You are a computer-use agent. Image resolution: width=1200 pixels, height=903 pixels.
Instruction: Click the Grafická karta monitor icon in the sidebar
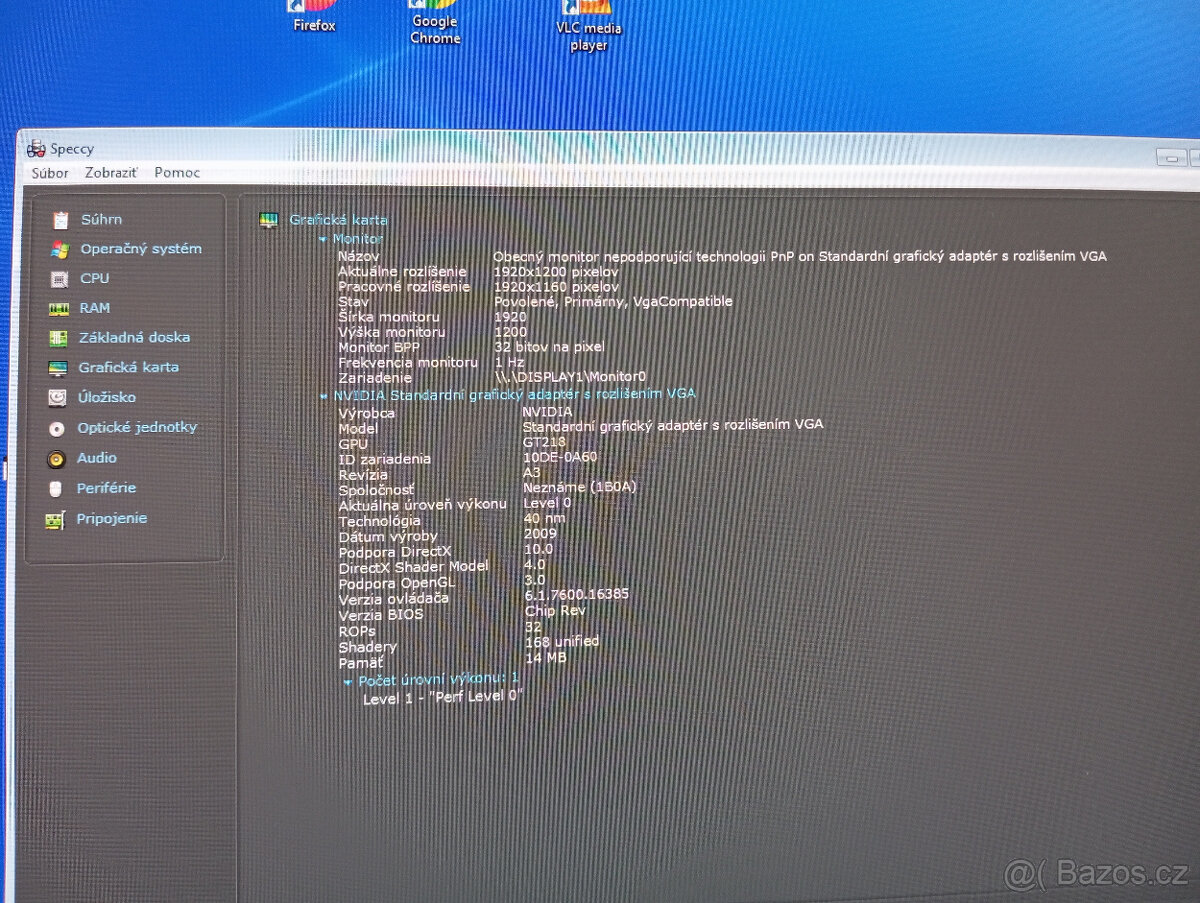coord(58,368)
